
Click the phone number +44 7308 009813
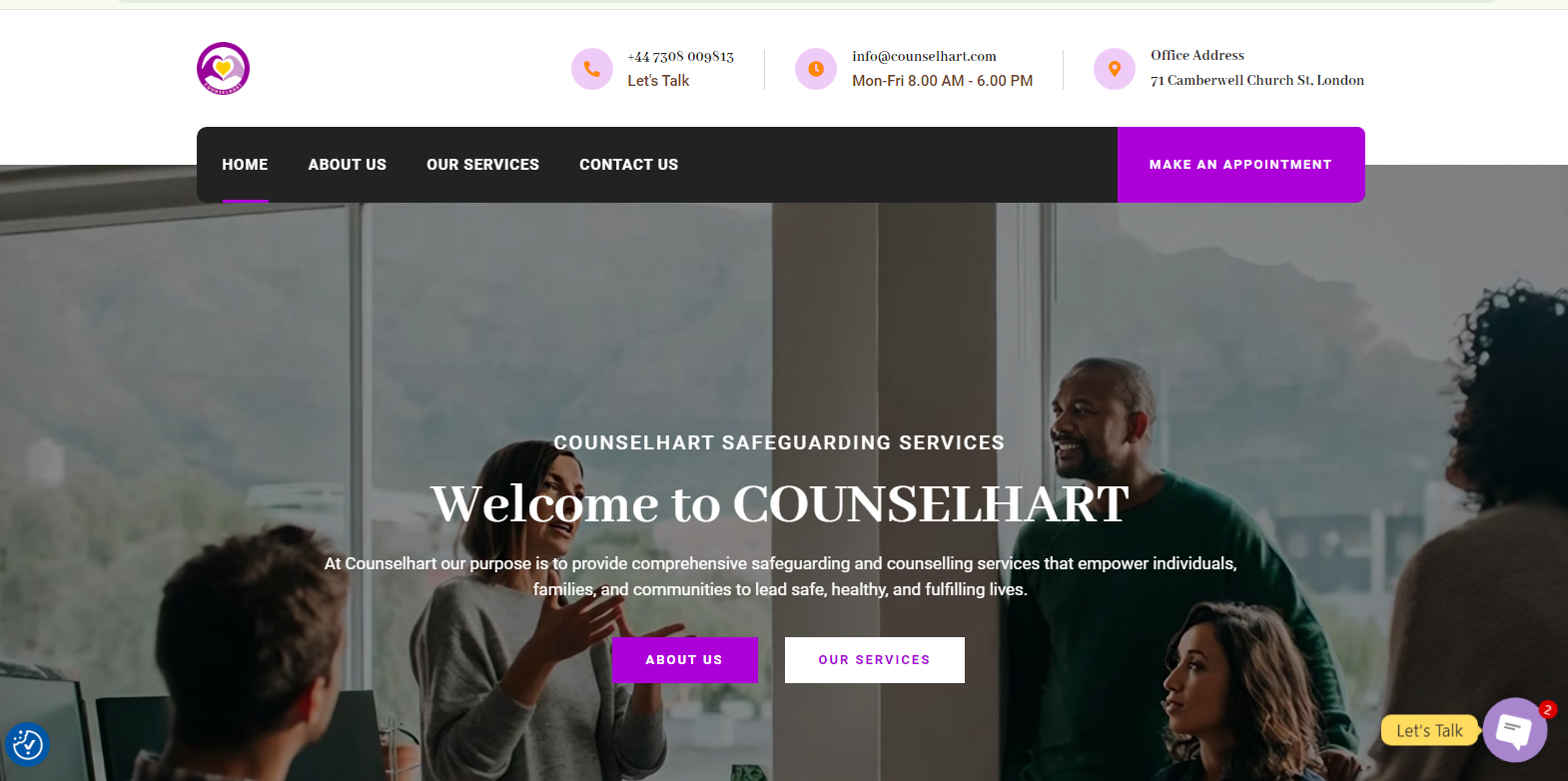point(681,57)
